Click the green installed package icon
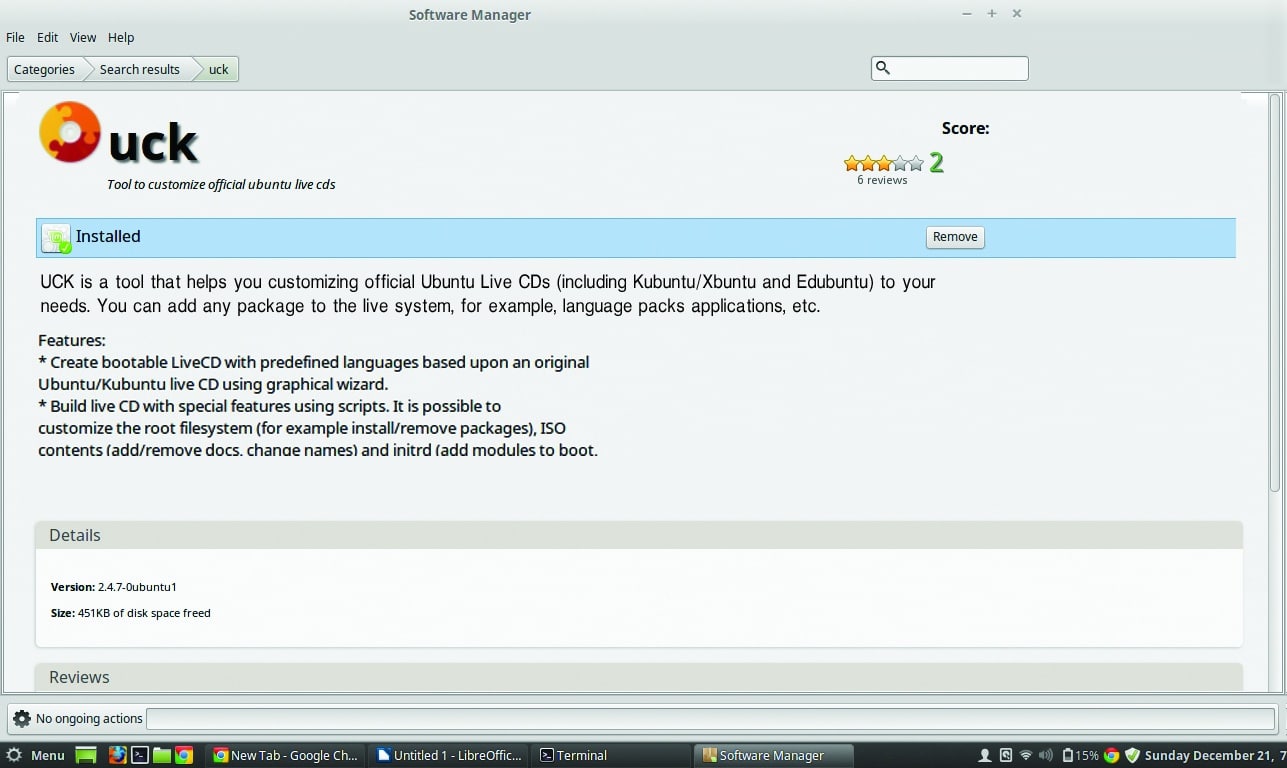This screenshot has width=1287, height=768. pos(56,237)
